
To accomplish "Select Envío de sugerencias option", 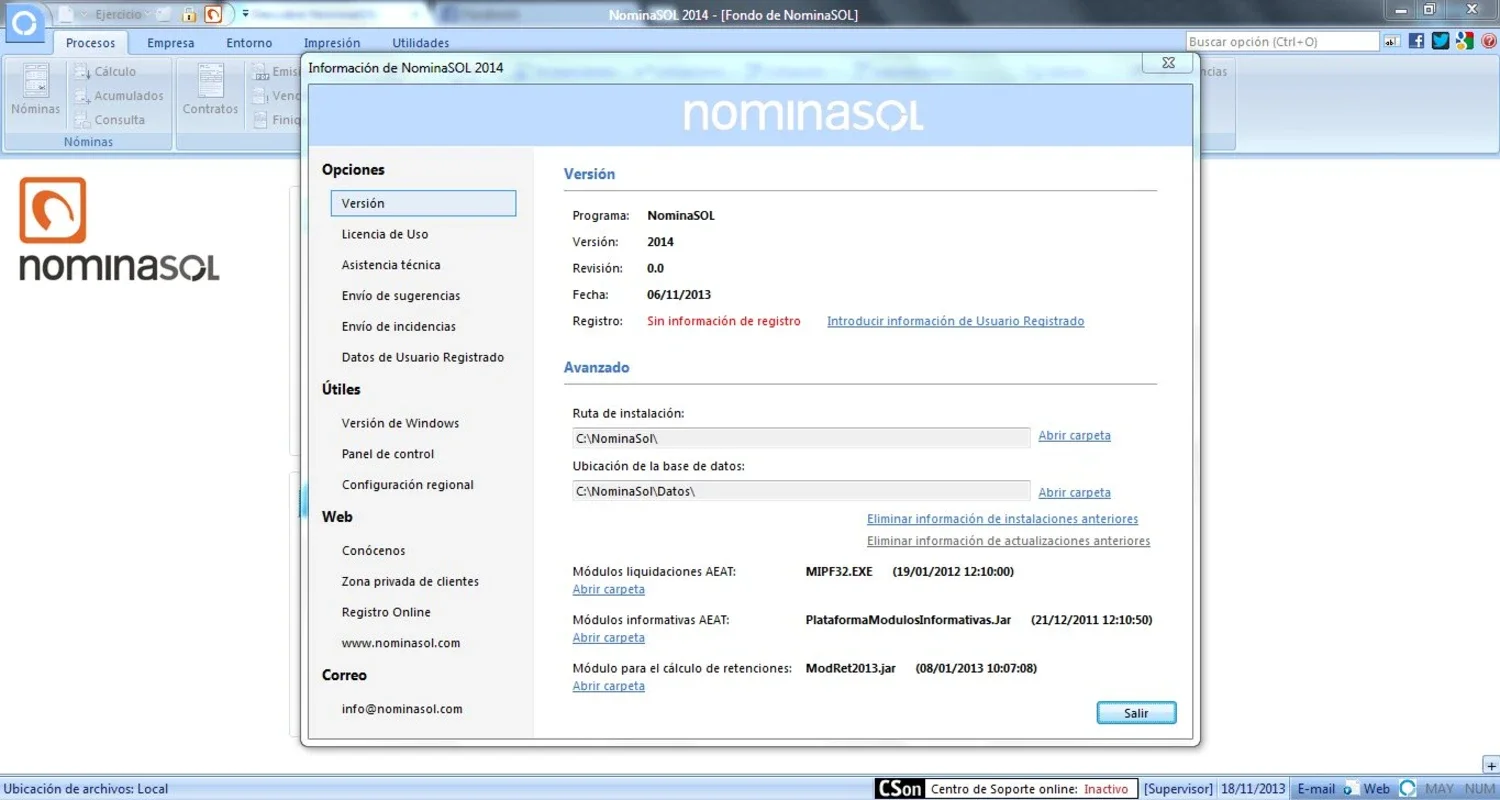I will (x=401, y=296).
